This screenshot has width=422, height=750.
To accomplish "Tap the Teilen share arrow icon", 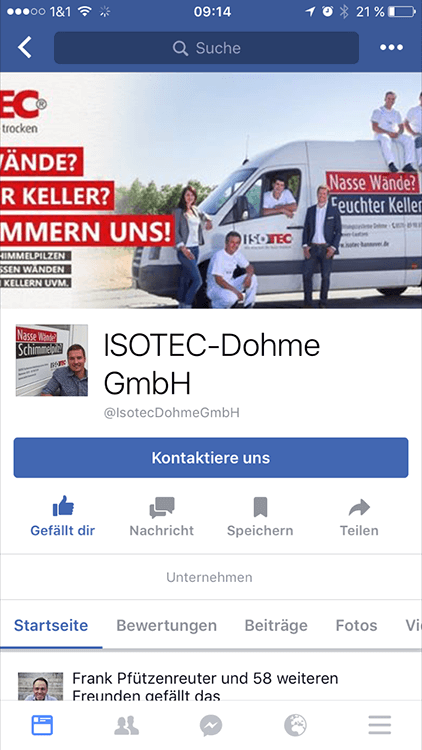I will tap(359, 507).
